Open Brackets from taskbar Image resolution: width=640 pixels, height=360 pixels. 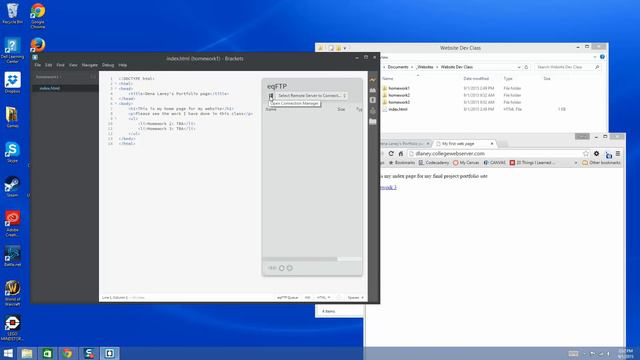[x=109, y=353]
